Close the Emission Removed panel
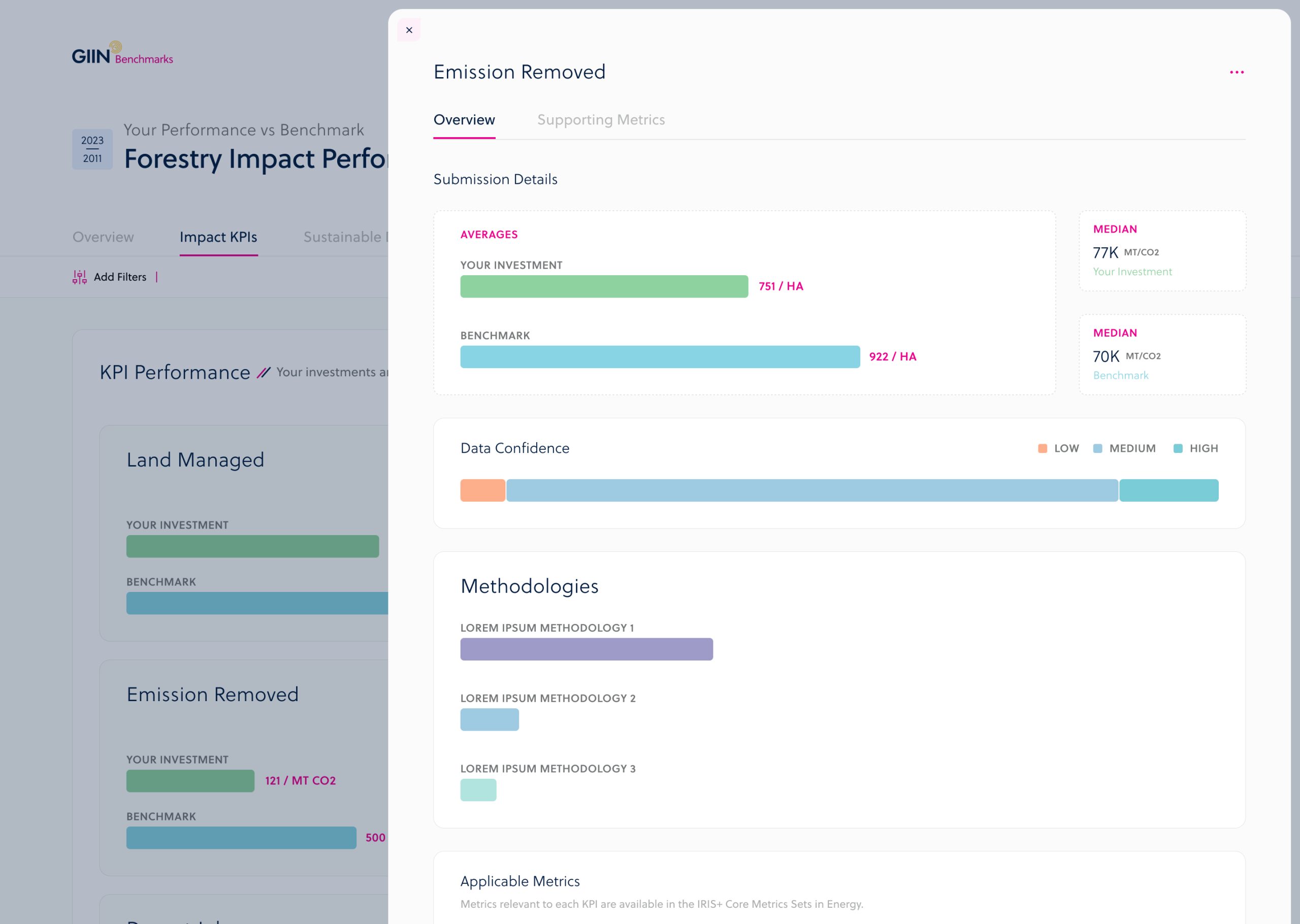 [x=408, y=30]
